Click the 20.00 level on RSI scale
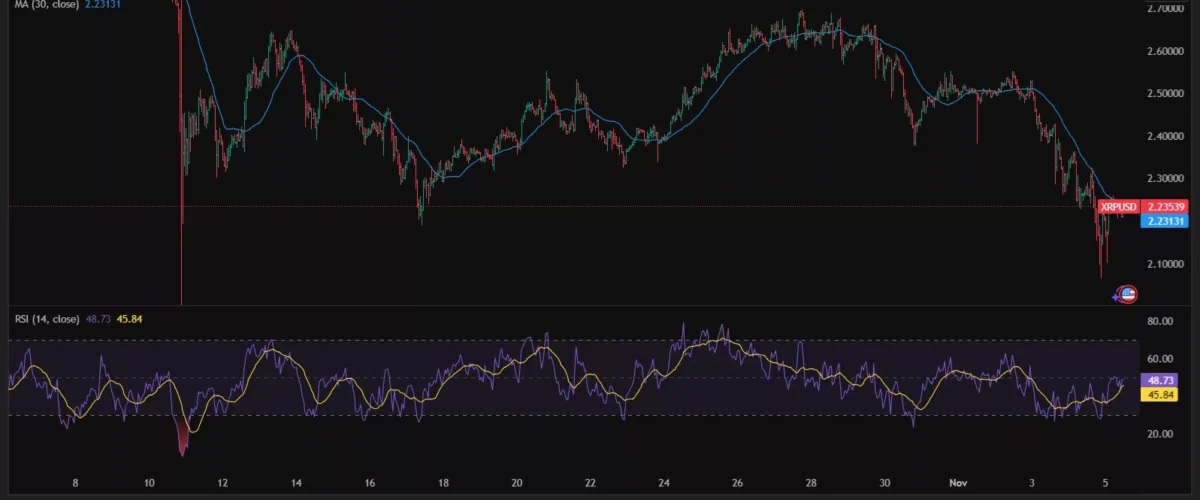This screenshot has height=500, width=1200. click(1160, 434)
